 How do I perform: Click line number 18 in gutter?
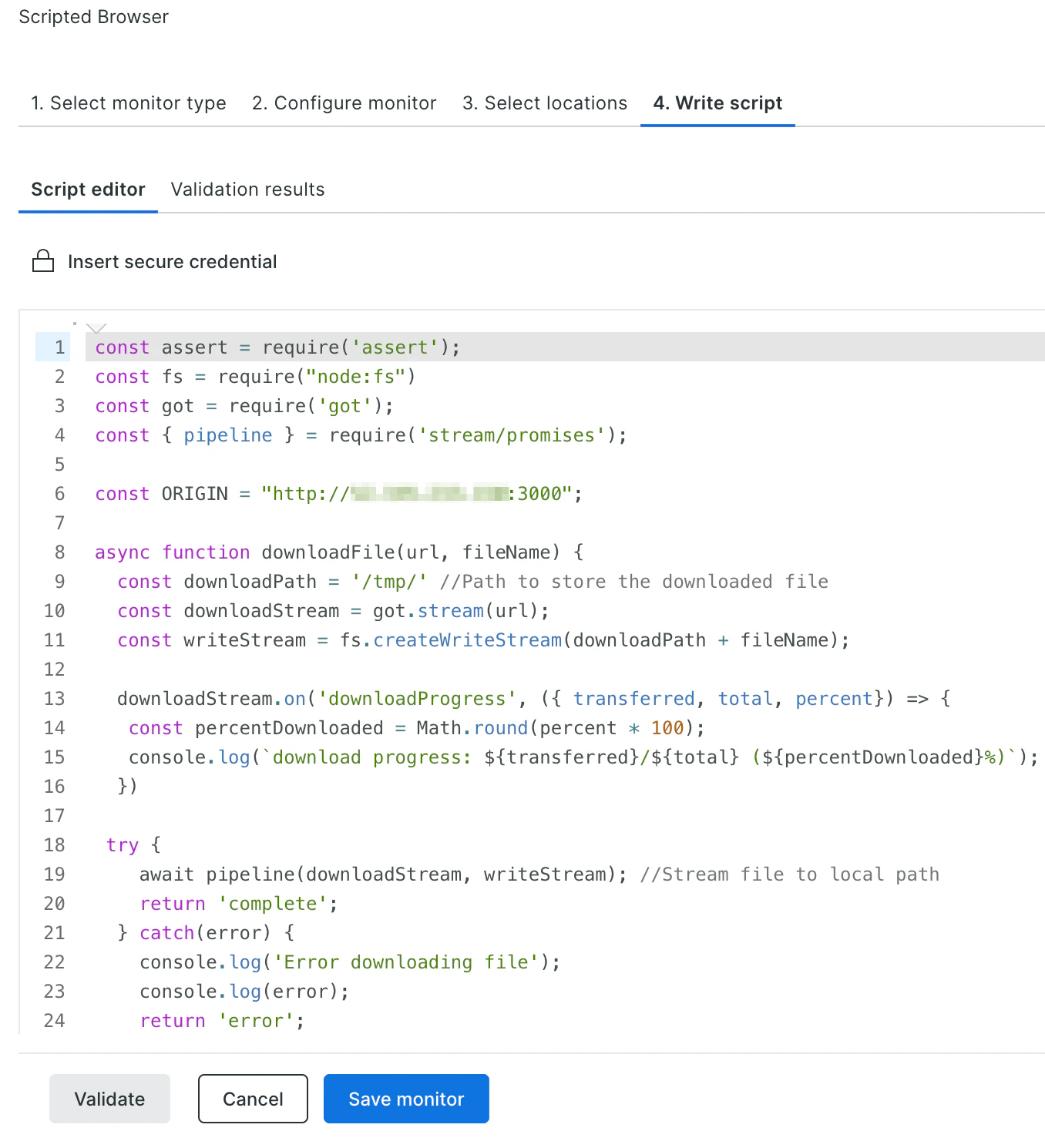[55, 845]
